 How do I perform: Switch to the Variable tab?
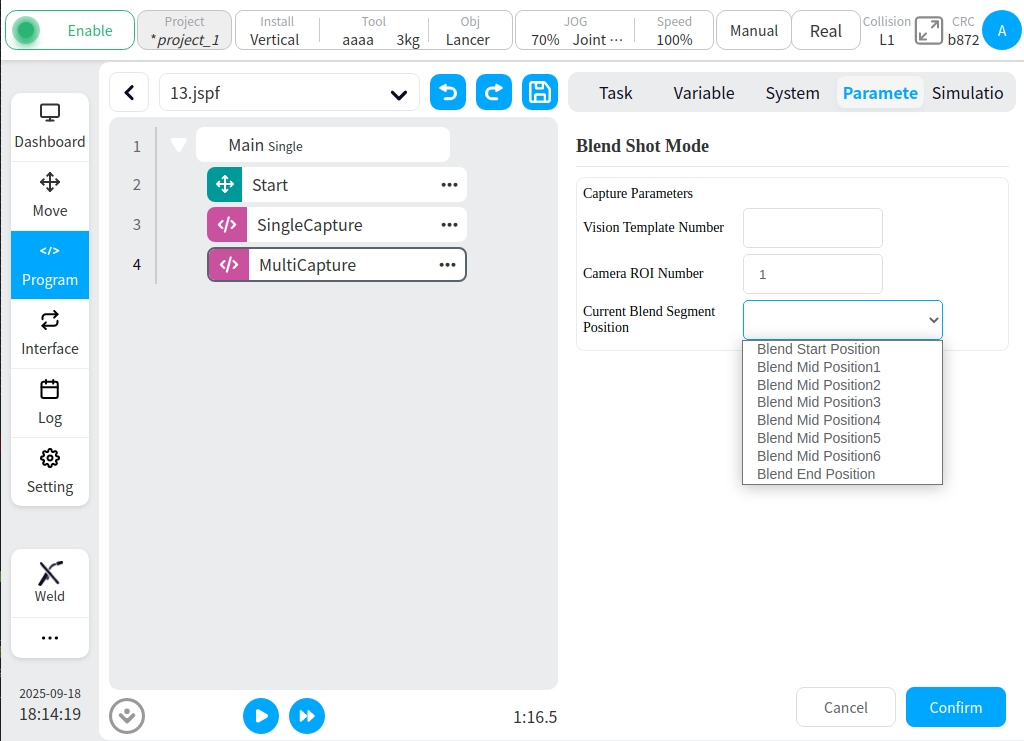point(703,93)
